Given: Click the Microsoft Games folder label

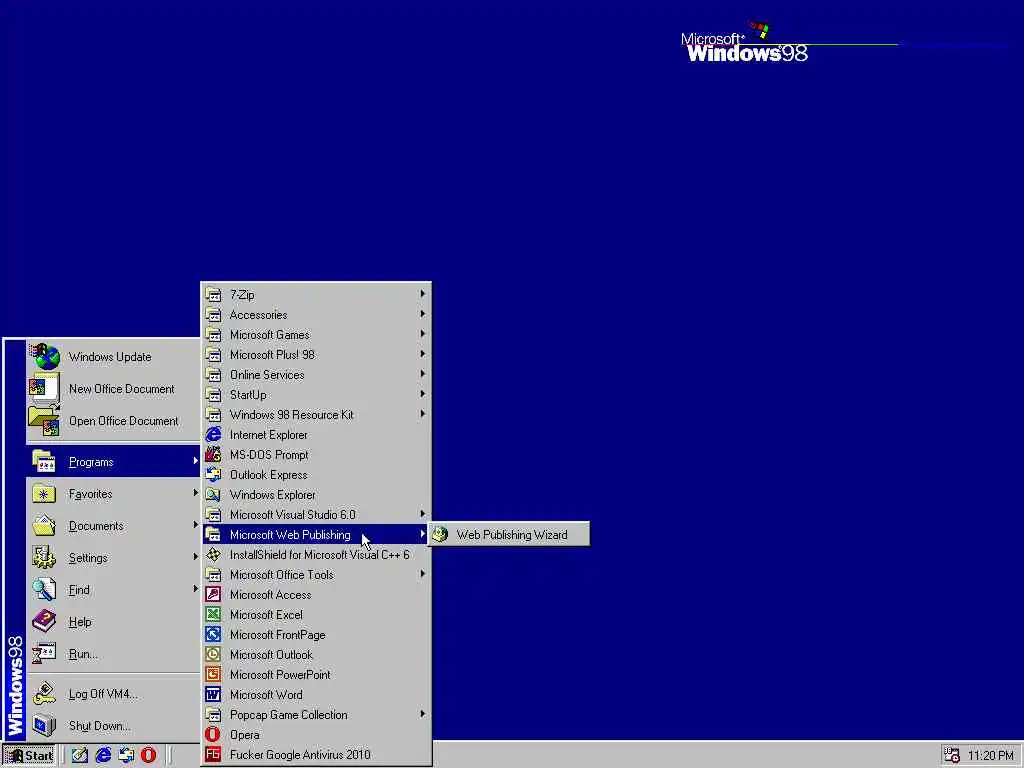Looking at the screenshot, I should [x=270, y=334].
